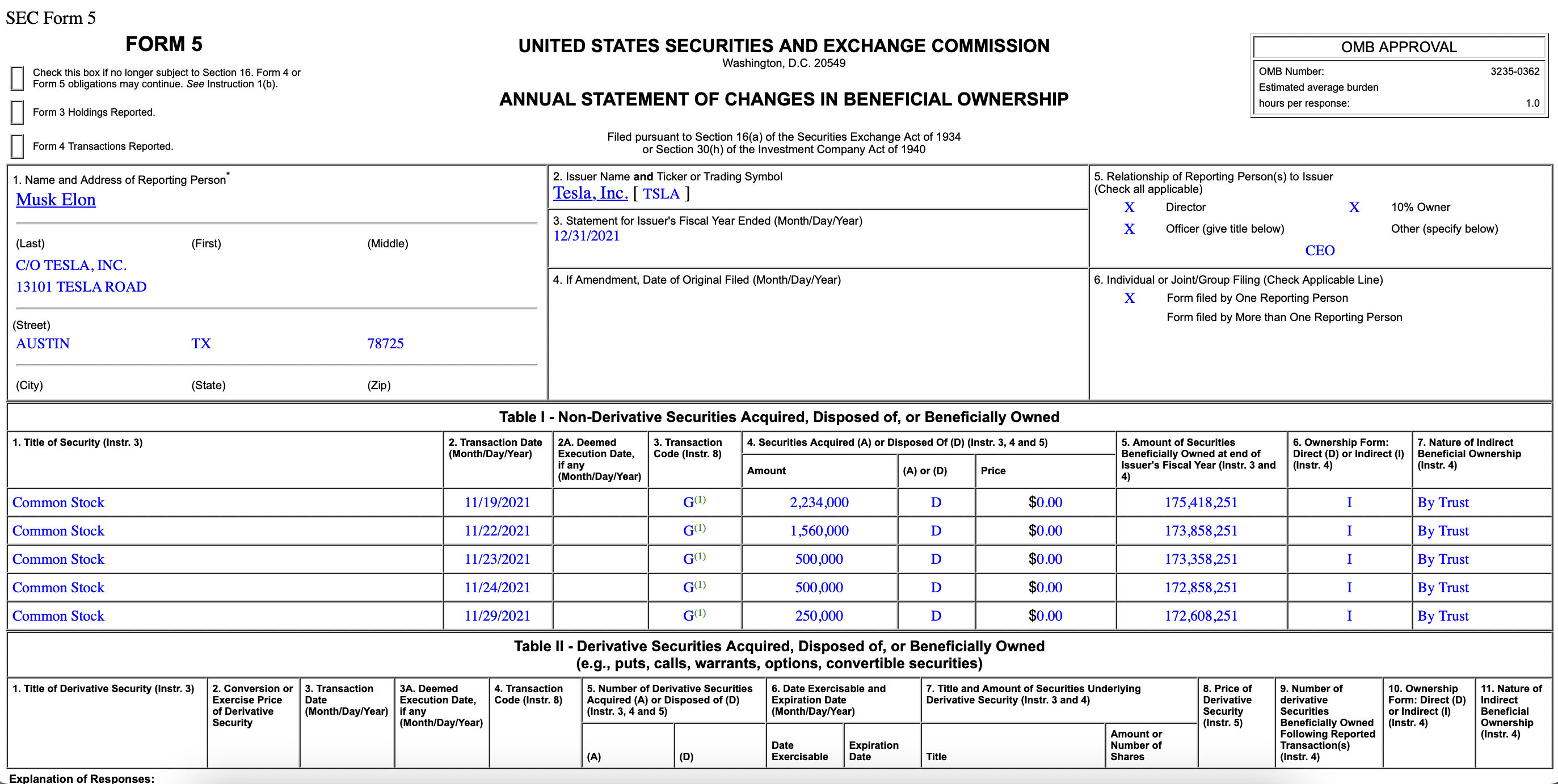Viewport: 1558px width, 784px height.
Task: Select transaction date 11/23/2021
Action: (497, 559)
